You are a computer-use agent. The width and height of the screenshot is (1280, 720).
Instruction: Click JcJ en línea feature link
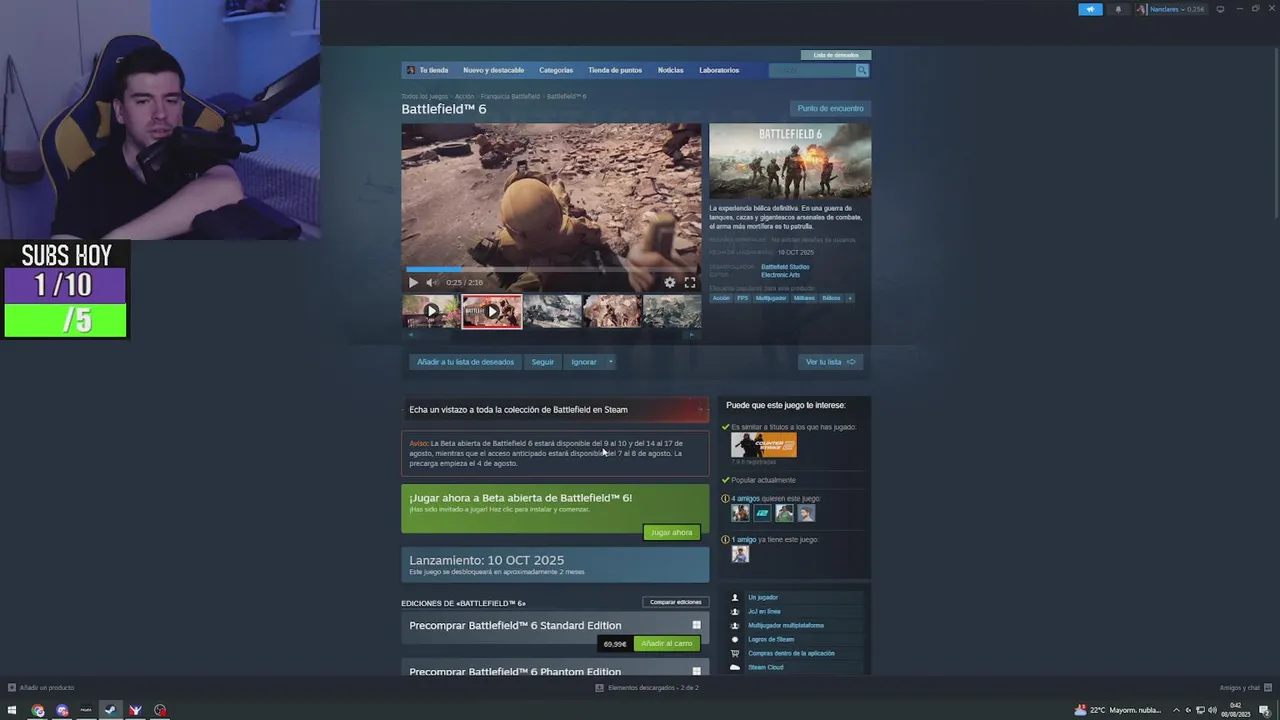click(x=764, y=611)
